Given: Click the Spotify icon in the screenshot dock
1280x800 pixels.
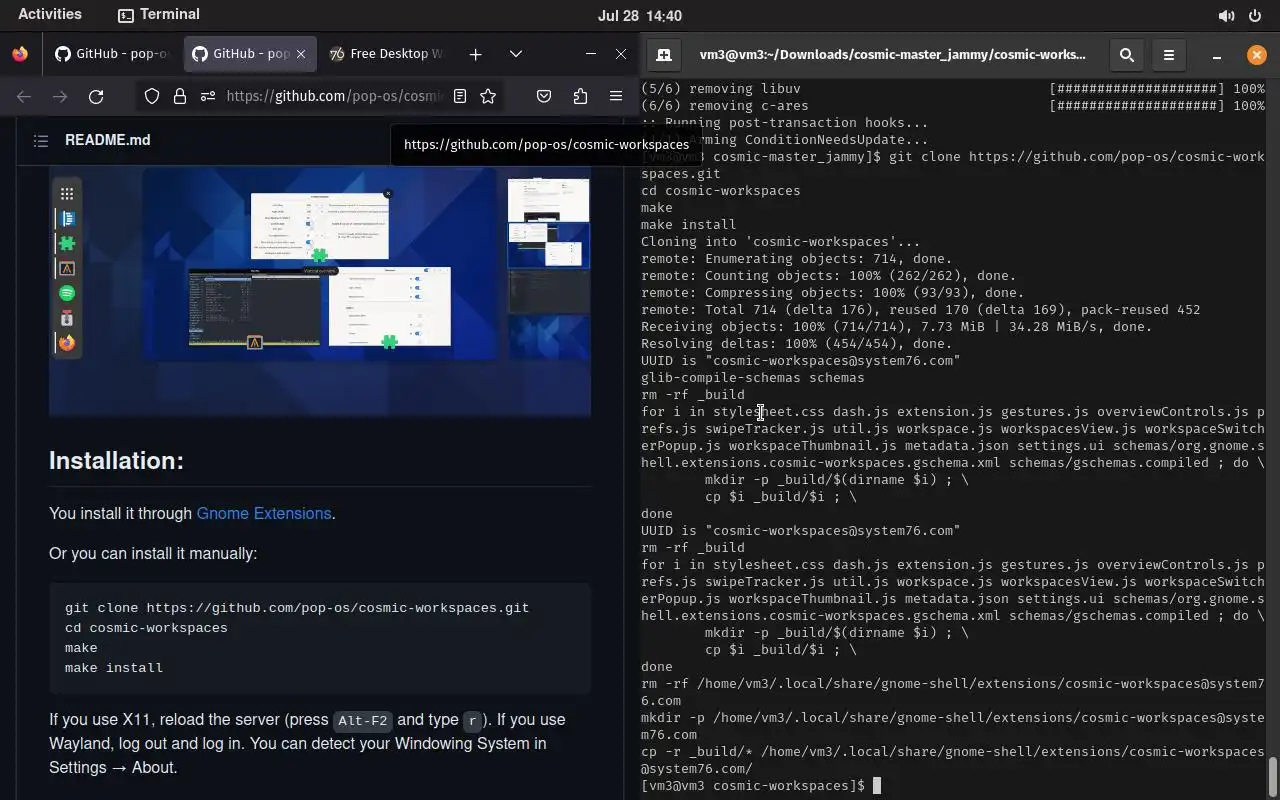Looking at the screenshot, I should click(67, 293).
